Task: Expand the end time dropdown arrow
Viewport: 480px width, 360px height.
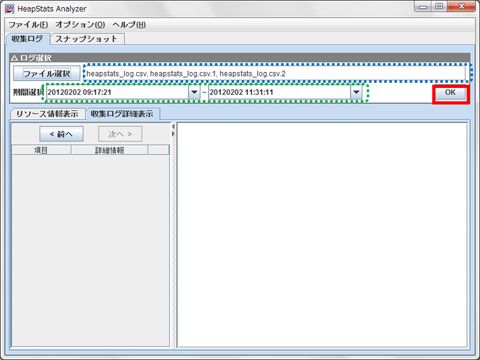Action: click(356, 92)
